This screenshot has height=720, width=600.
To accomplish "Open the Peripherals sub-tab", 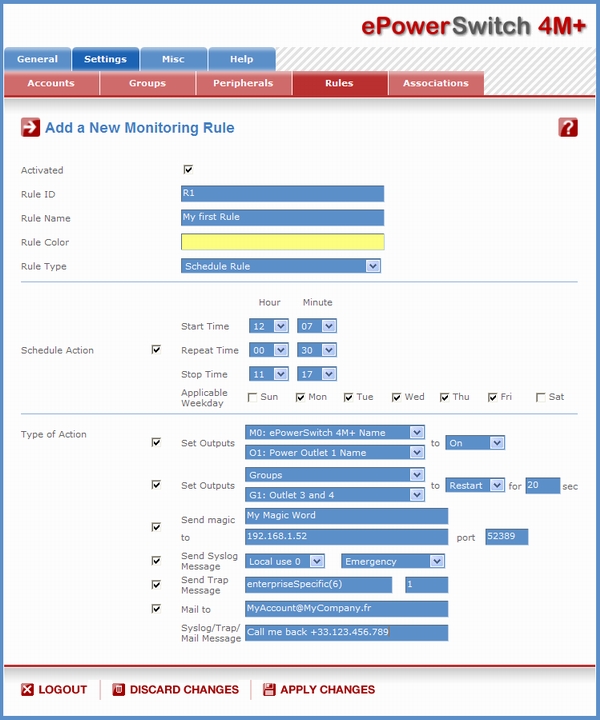I will (243, 83).
